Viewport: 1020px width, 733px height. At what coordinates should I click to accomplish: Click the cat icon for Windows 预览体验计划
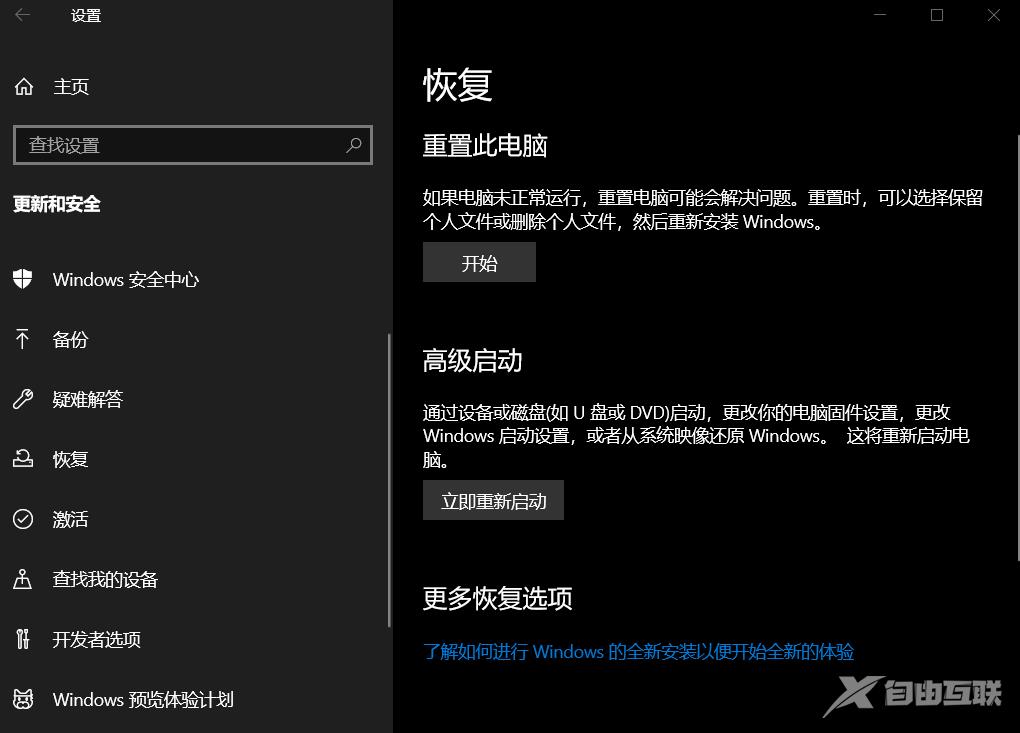pyautogui.click(x=23, y=699)
